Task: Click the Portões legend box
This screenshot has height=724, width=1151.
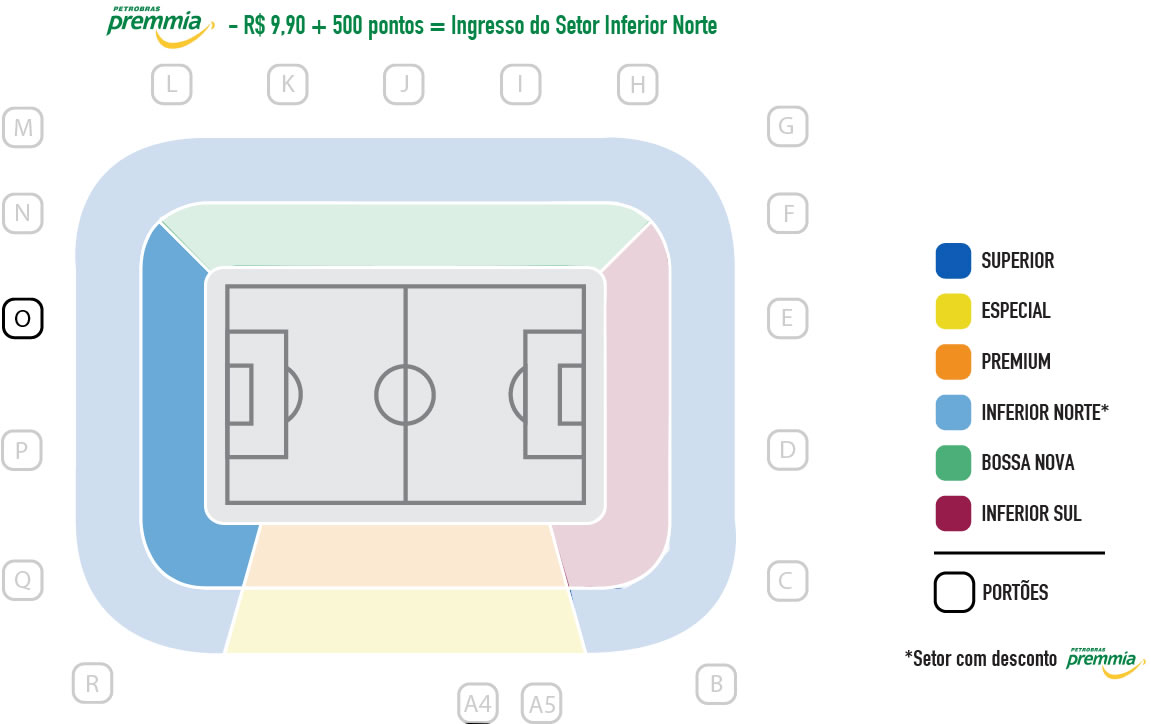Action: pos(954,592)
